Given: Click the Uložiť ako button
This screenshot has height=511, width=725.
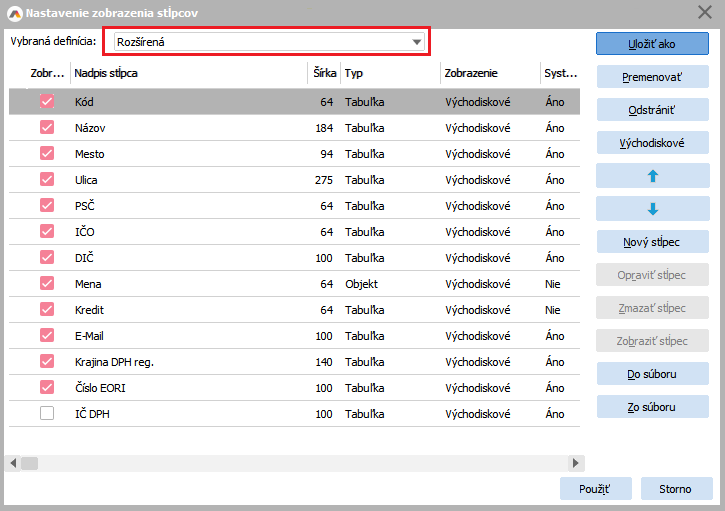Looking at the screenshot, I should pyautogui.click(x=652, y=43).
